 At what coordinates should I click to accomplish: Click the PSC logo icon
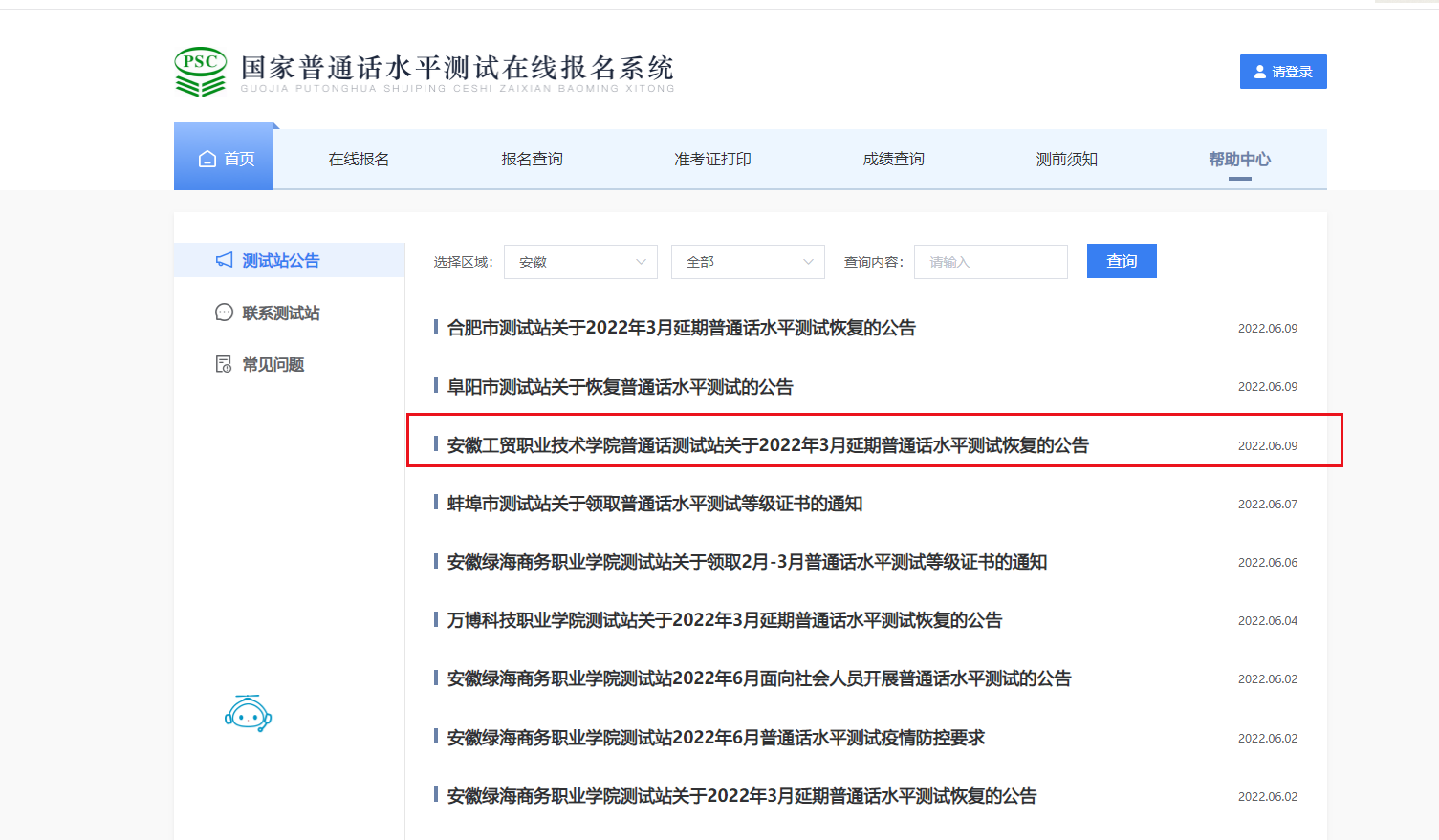201,72
